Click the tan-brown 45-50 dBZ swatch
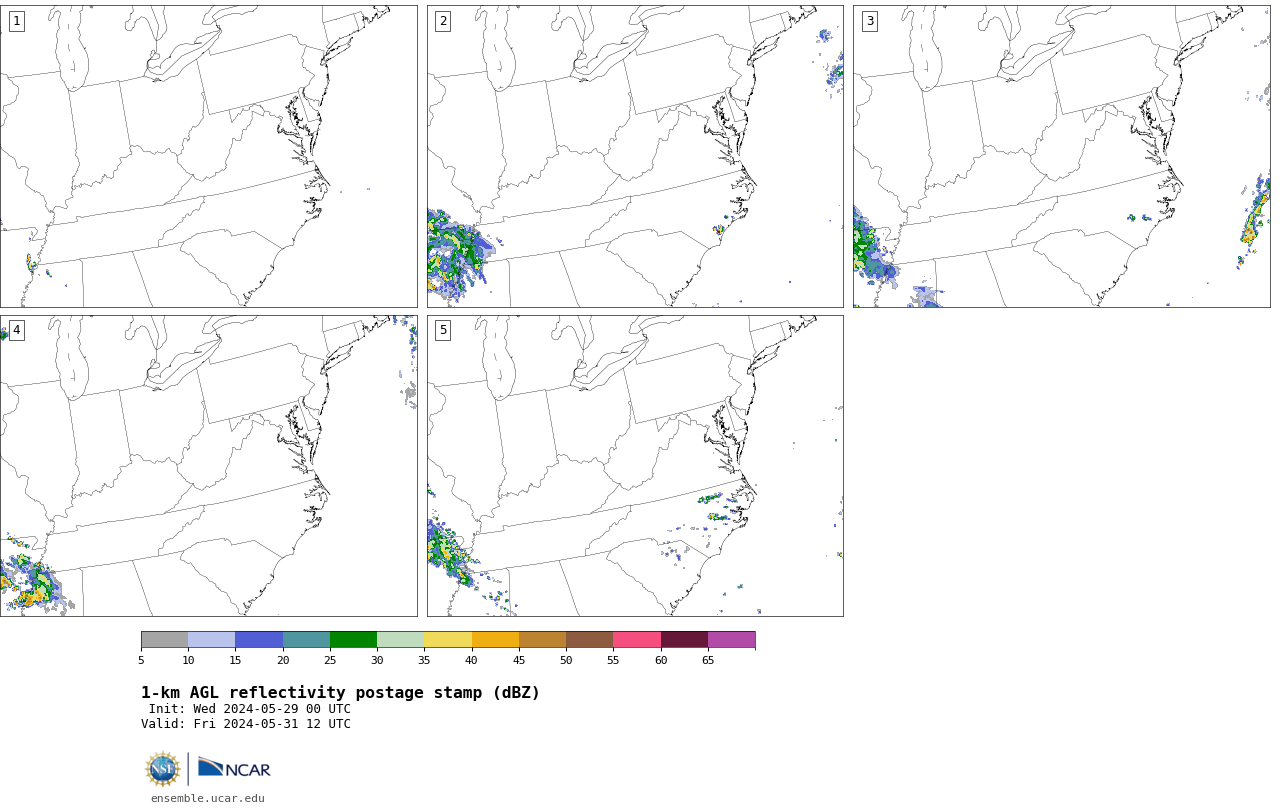Screen dimensions: 1280x809 (542, 640)
